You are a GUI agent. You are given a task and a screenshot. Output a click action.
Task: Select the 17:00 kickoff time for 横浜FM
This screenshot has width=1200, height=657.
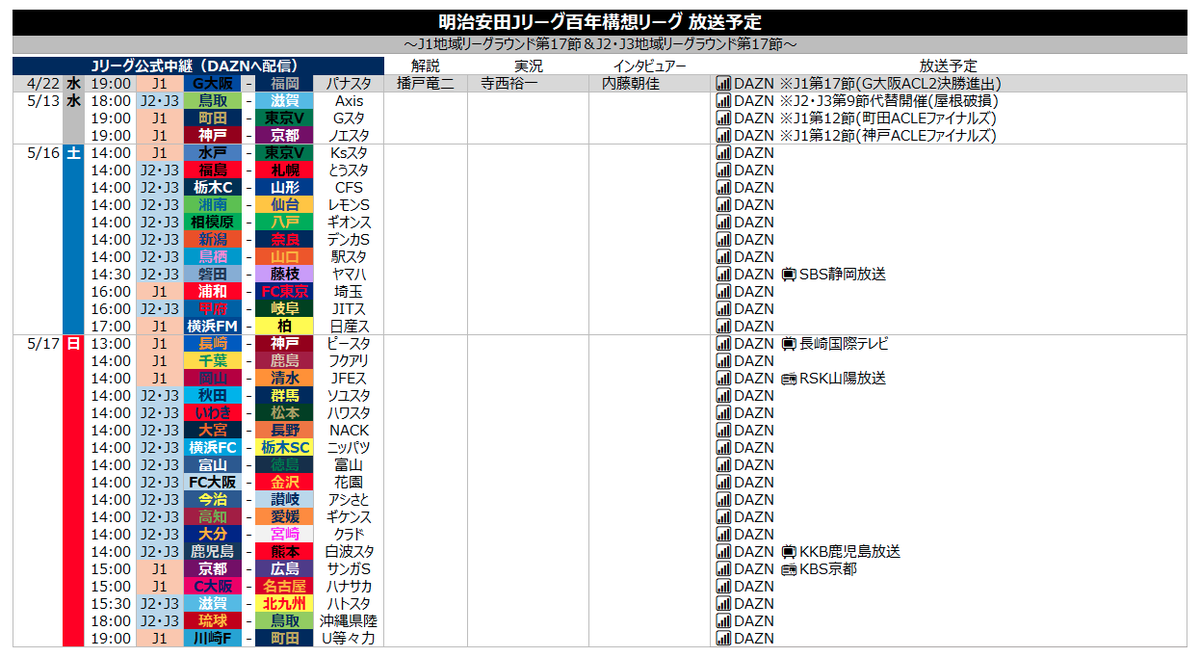(x=110, y=326)
